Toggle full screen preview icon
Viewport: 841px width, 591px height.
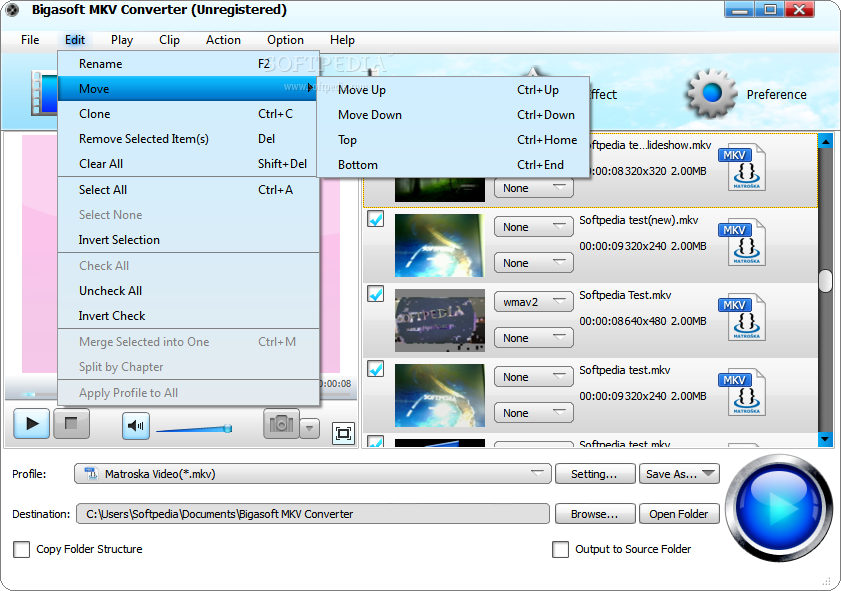coord(343,433)
